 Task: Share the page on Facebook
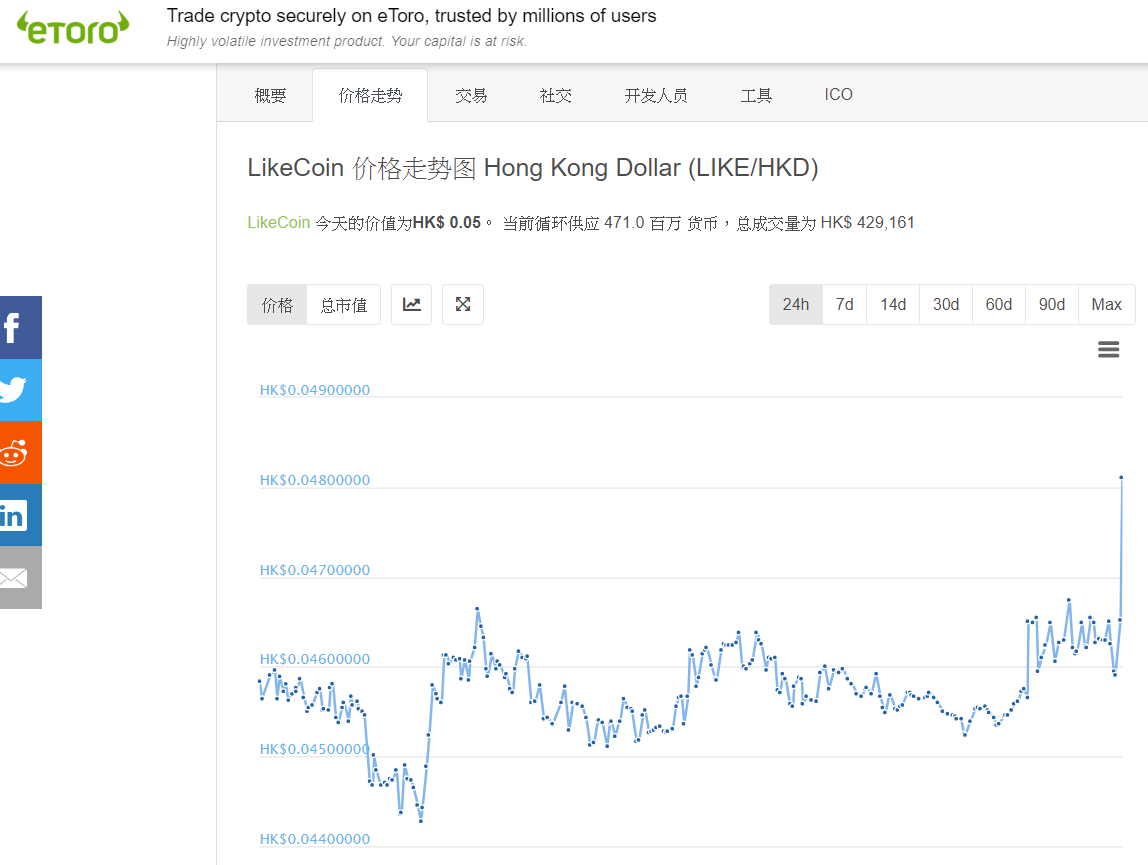(20, 327)
